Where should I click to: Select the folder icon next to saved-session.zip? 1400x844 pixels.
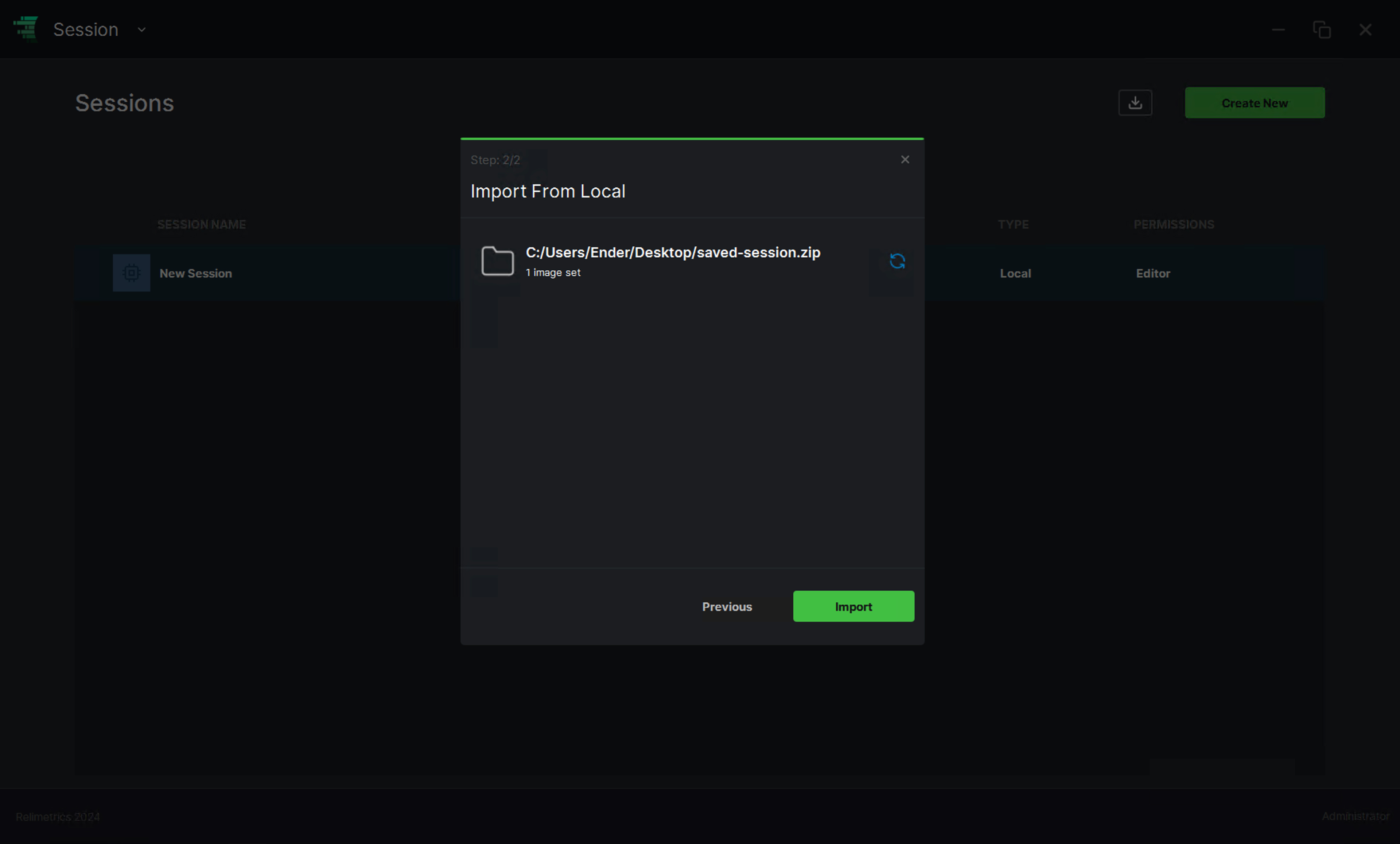coord(497,261)
